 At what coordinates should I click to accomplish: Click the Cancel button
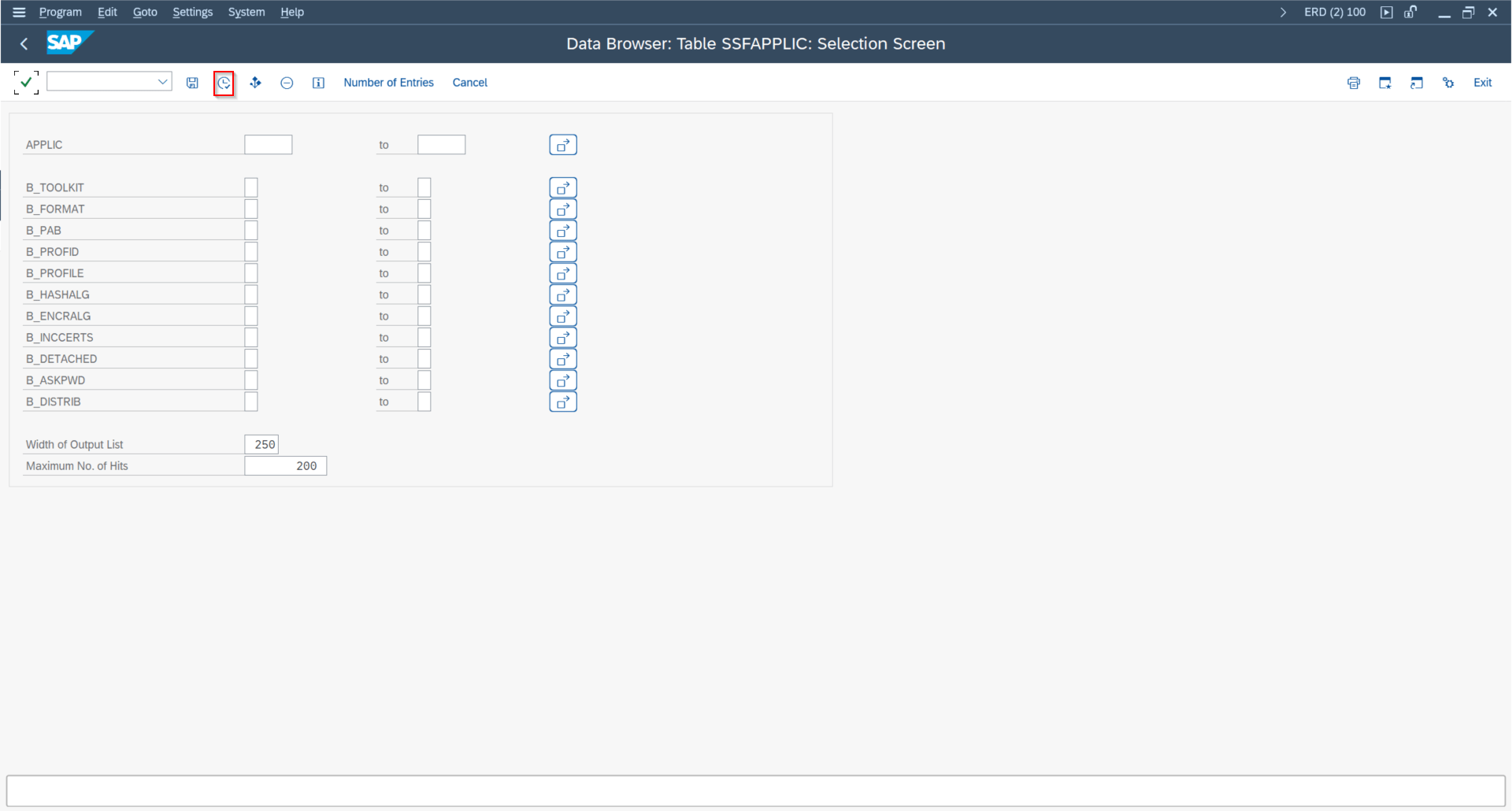point(469,83)
